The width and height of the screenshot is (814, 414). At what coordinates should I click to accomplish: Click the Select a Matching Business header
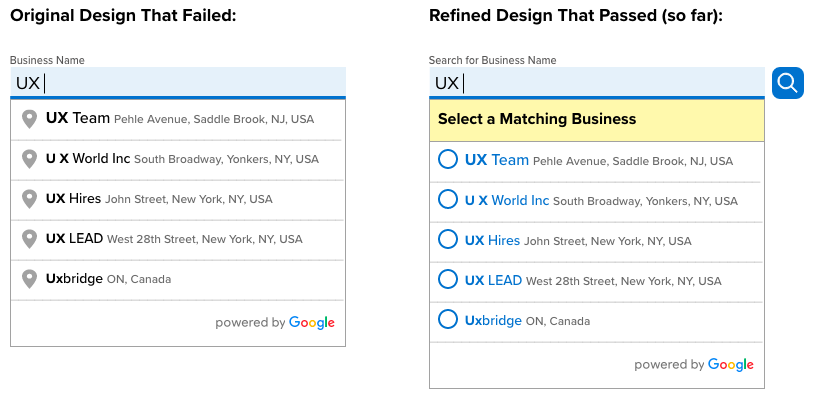(597, 120)
